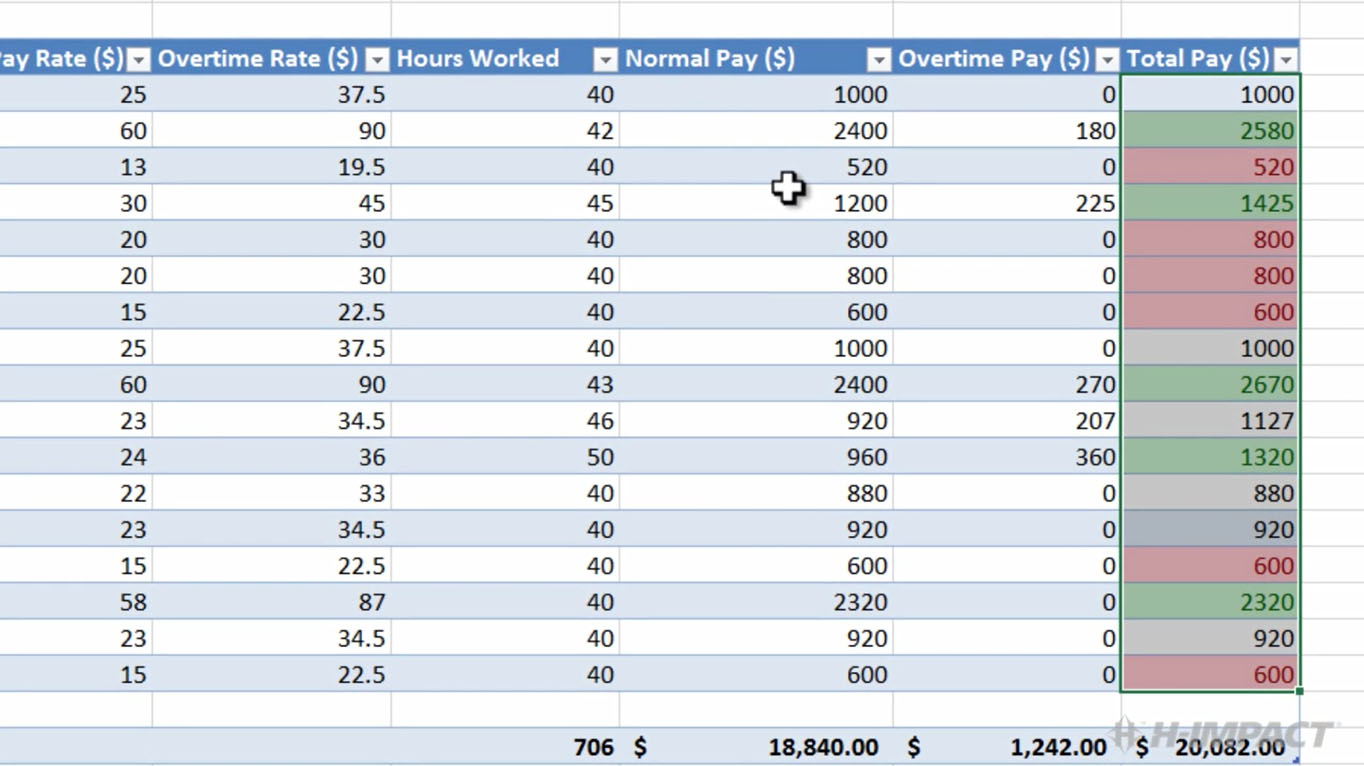Click the Pay Rate cell 13
The height and width of the screenshot is (766, 1364).
(x=76, y=167)
